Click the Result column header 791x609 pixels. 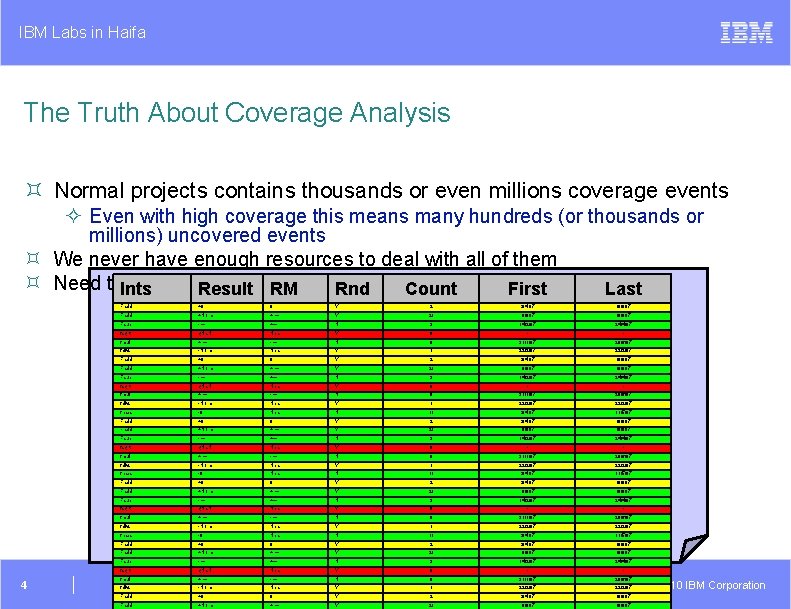pos(227,289)
